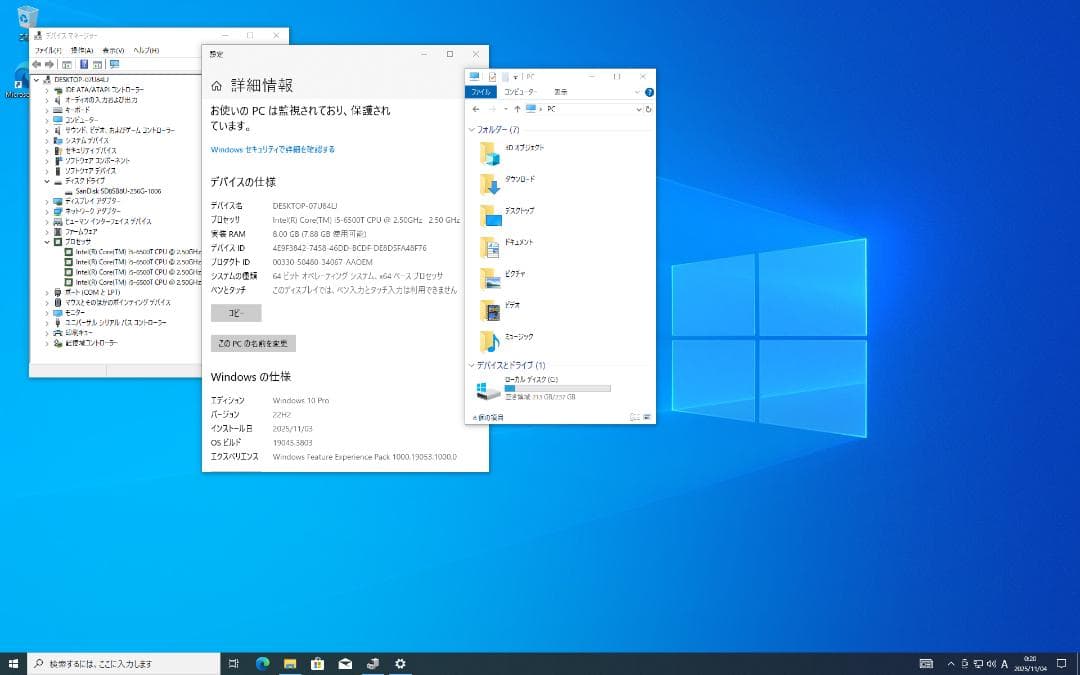Select Monitors (モニター) tree item
Viewport: 1080px width, 675px height.
(x=75, y=313)
